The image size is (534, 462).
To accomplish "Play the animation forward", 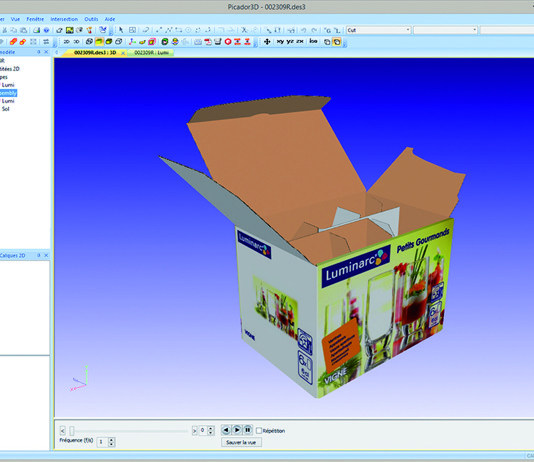I will 237,430.
